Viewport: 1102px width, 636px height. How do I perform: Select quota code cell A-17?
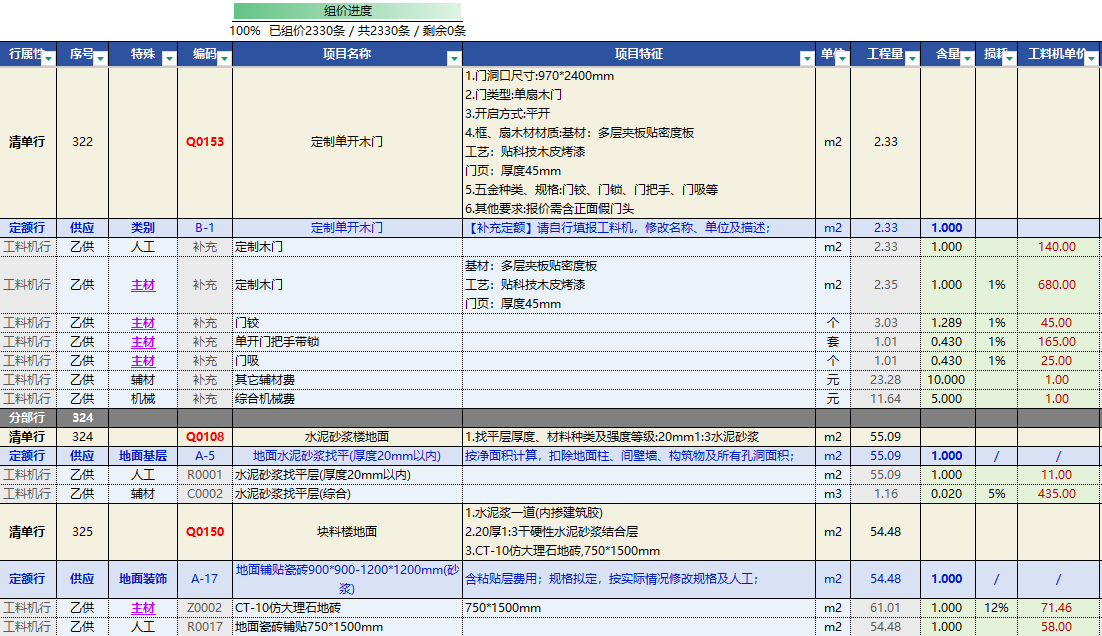coord(205,579)
